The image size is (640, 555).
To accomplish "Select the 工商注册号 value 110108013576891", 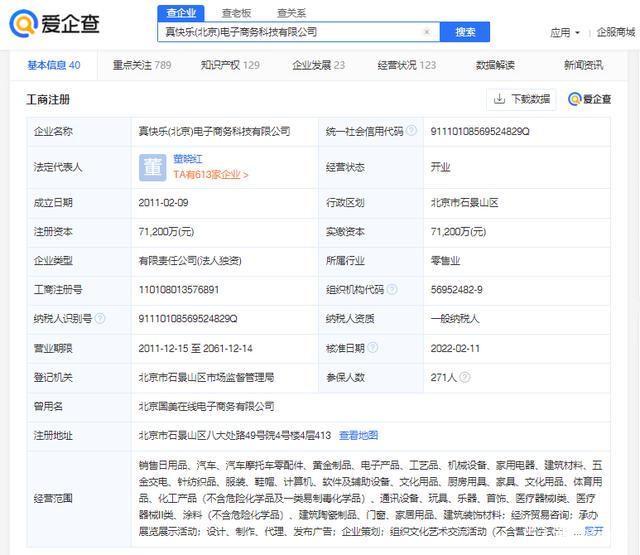I will click(x=179, y=290).
